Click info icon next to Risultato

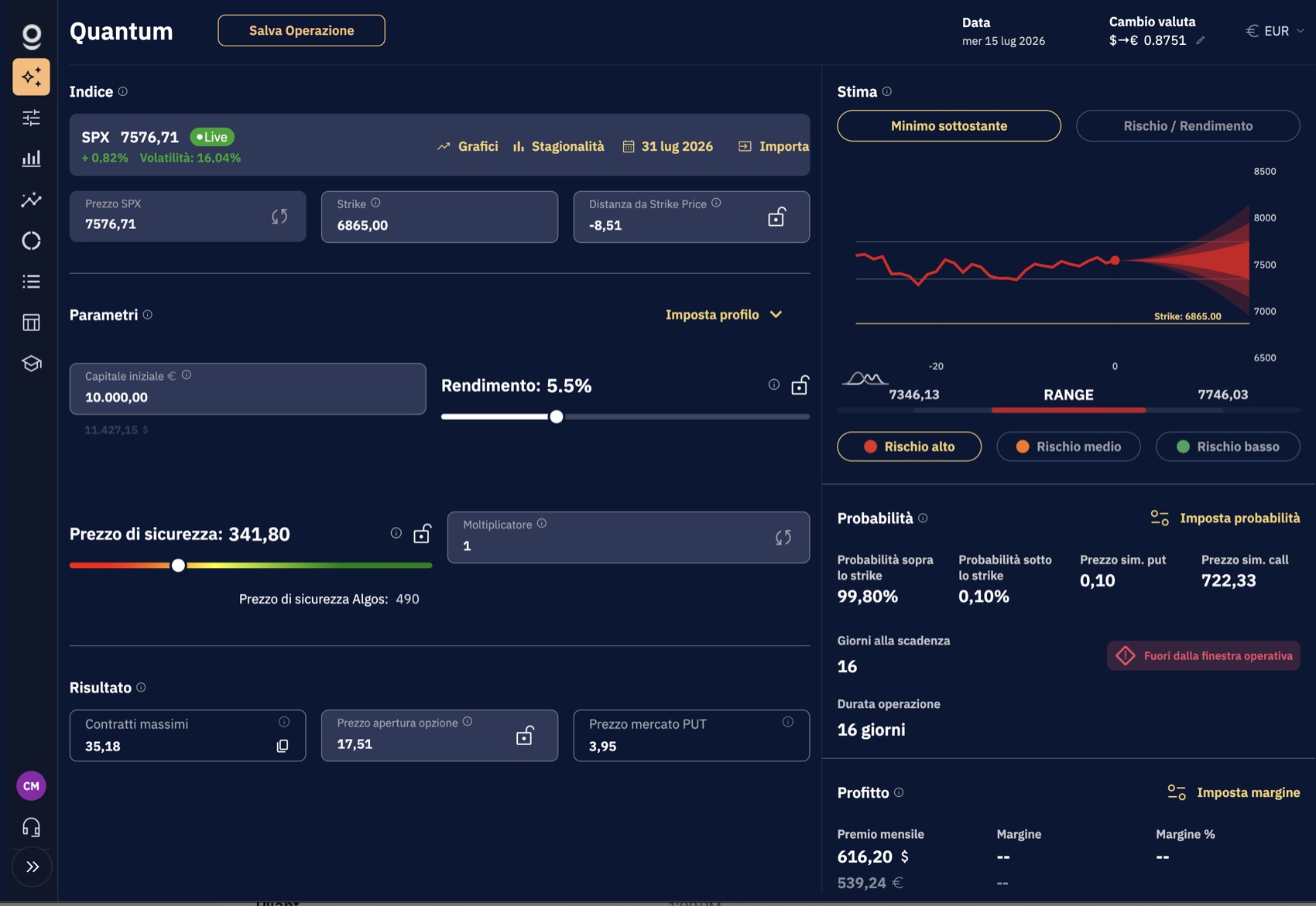pyautogui.click(x=141, y=687)
